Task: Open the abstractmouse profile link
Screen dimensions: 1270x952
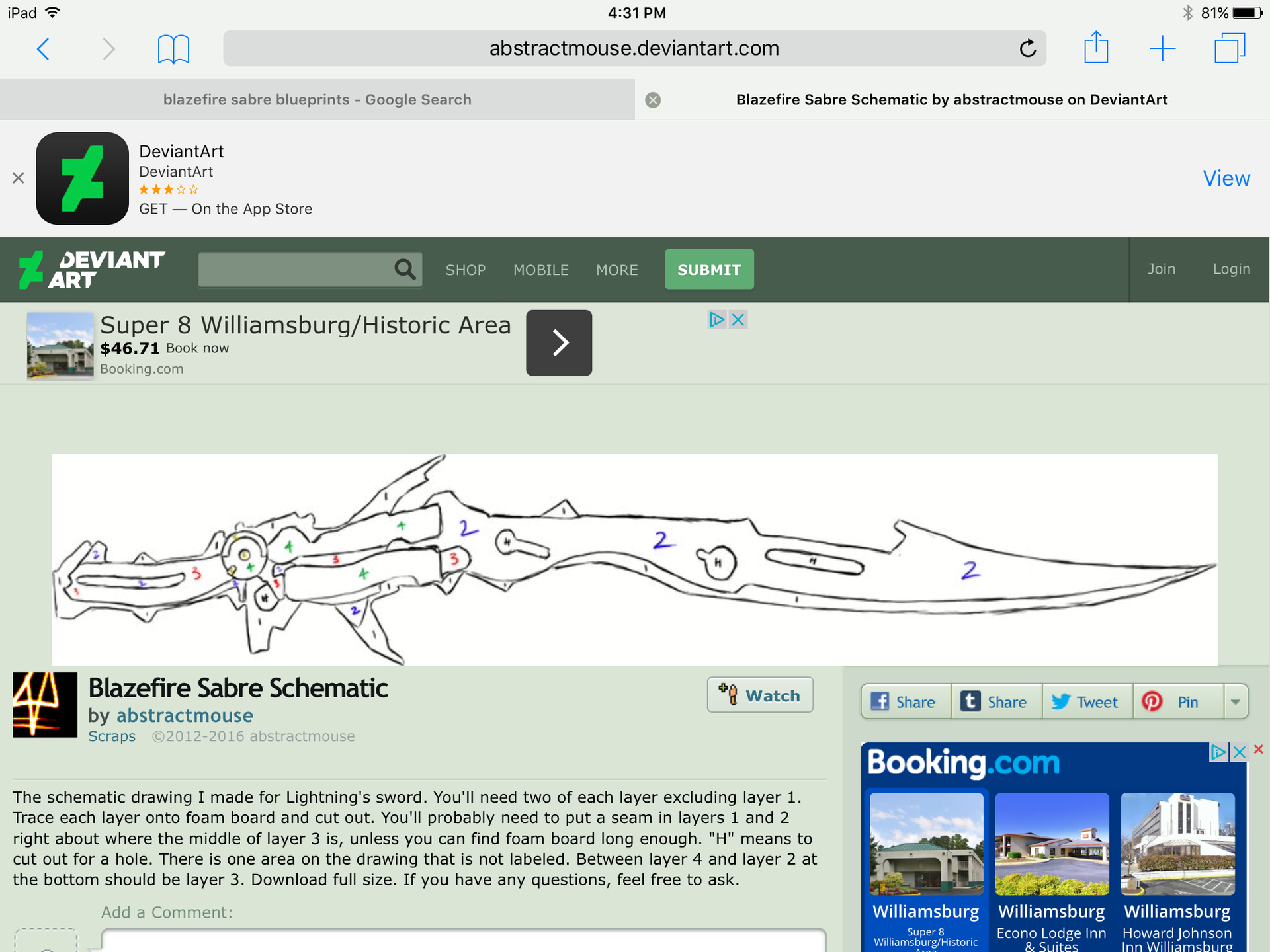Action: [x=185, y=715]
